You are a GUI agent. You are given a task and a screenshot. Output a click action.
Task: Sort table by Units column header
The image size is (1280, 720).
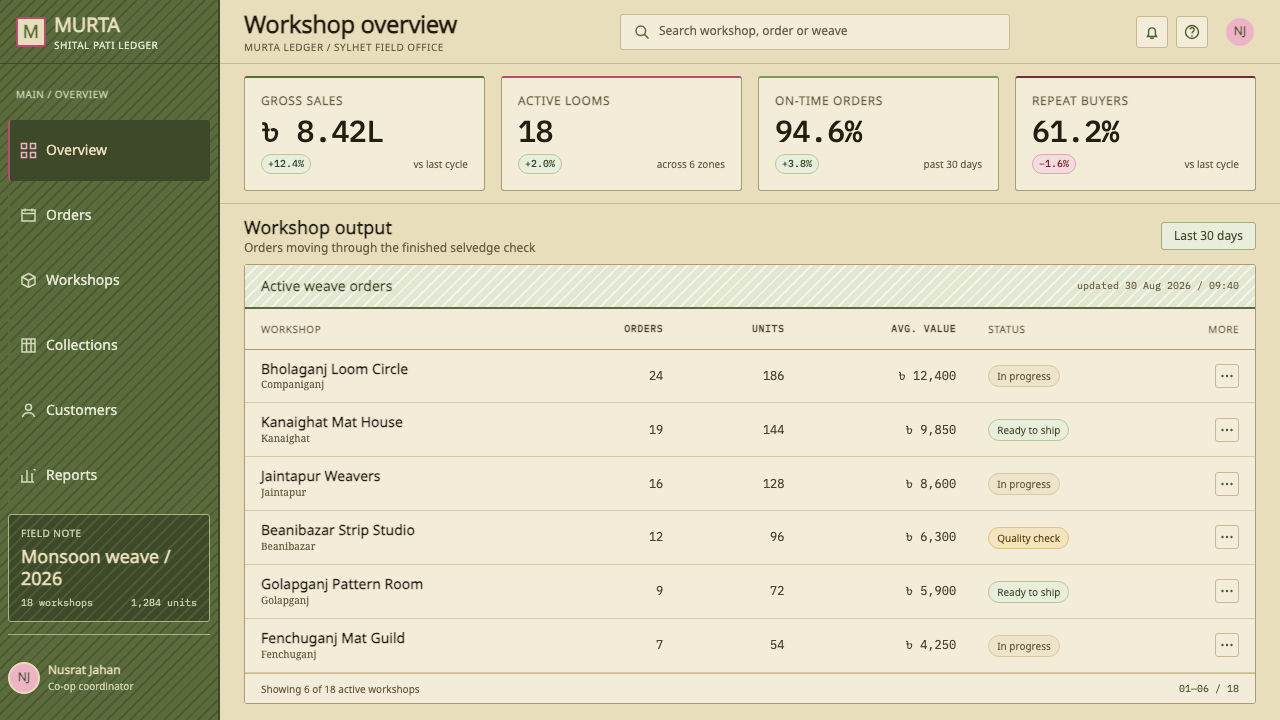pos(768,329)
